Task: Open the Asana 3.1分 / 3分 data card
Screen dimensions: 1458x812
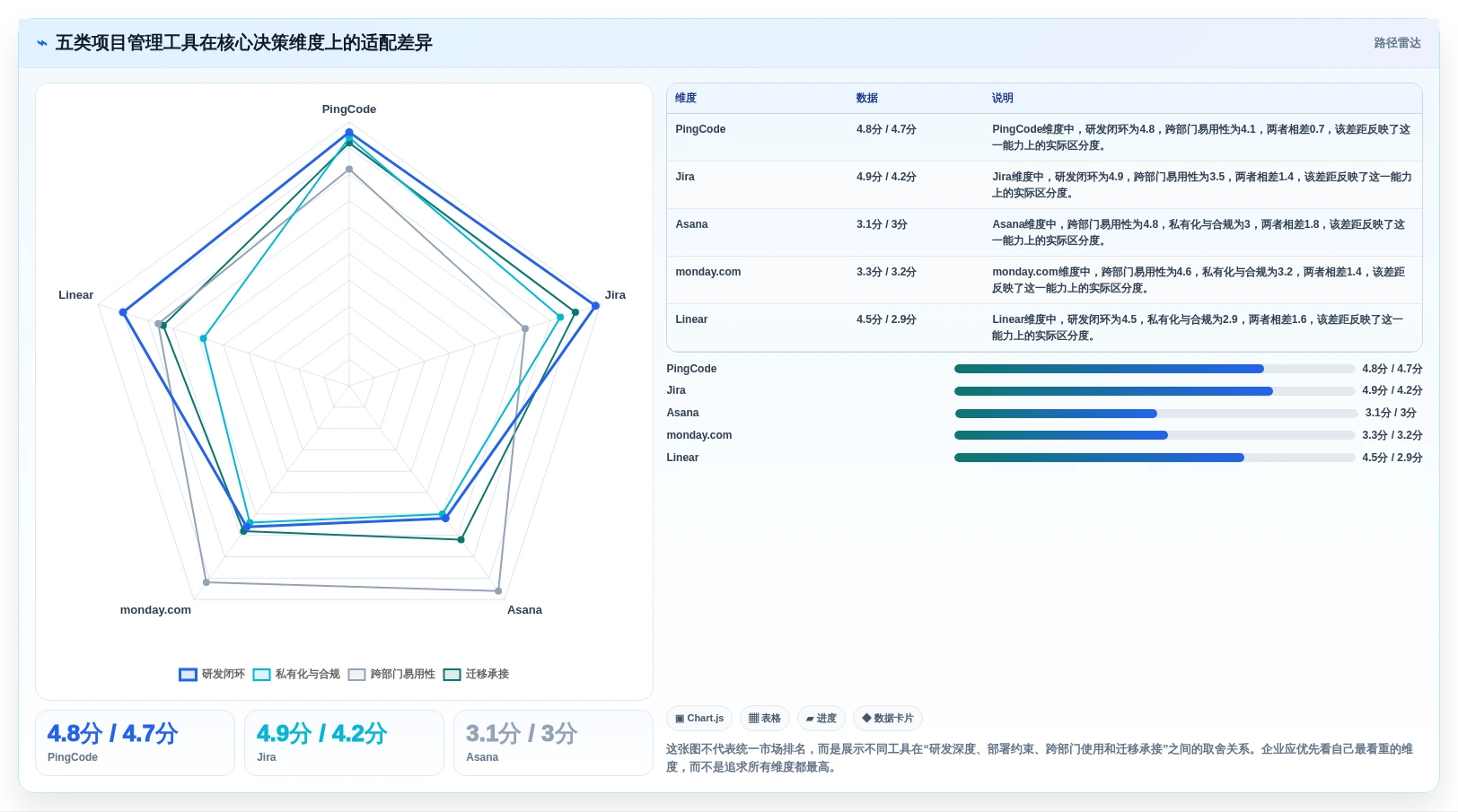Action: [x=553, y=743]
